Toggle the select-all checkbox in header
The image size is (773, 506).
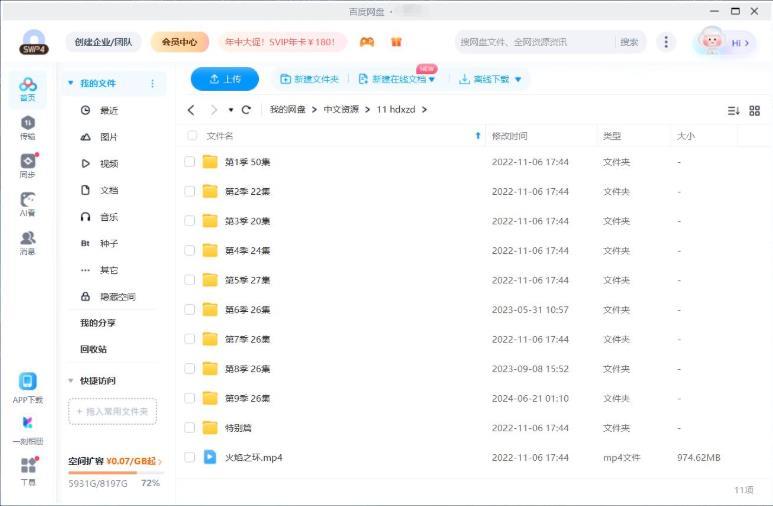(x=192, y=136)
